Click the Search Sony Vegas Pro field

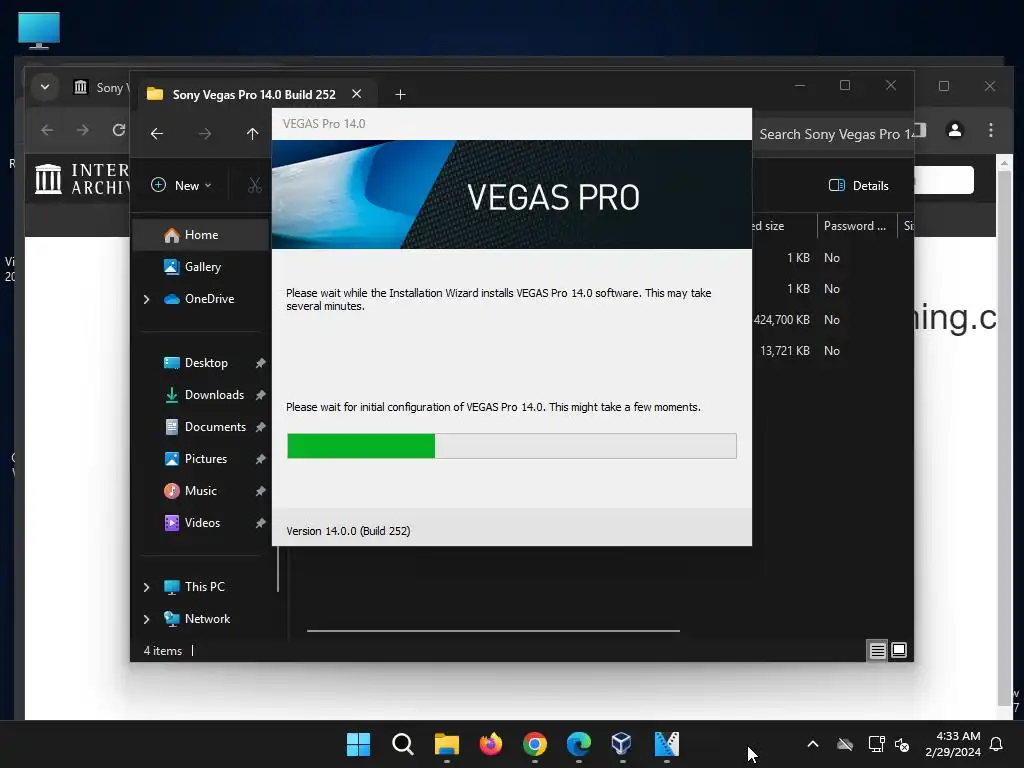pyautogui.click(x=832, y=134)
